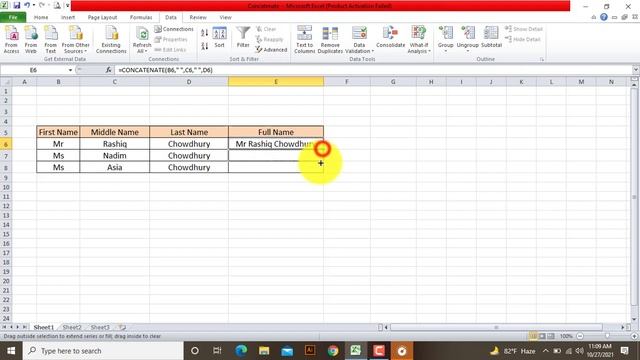Run Remove Duplicates
Screen dimensions: 640x360
click(330, 39)
